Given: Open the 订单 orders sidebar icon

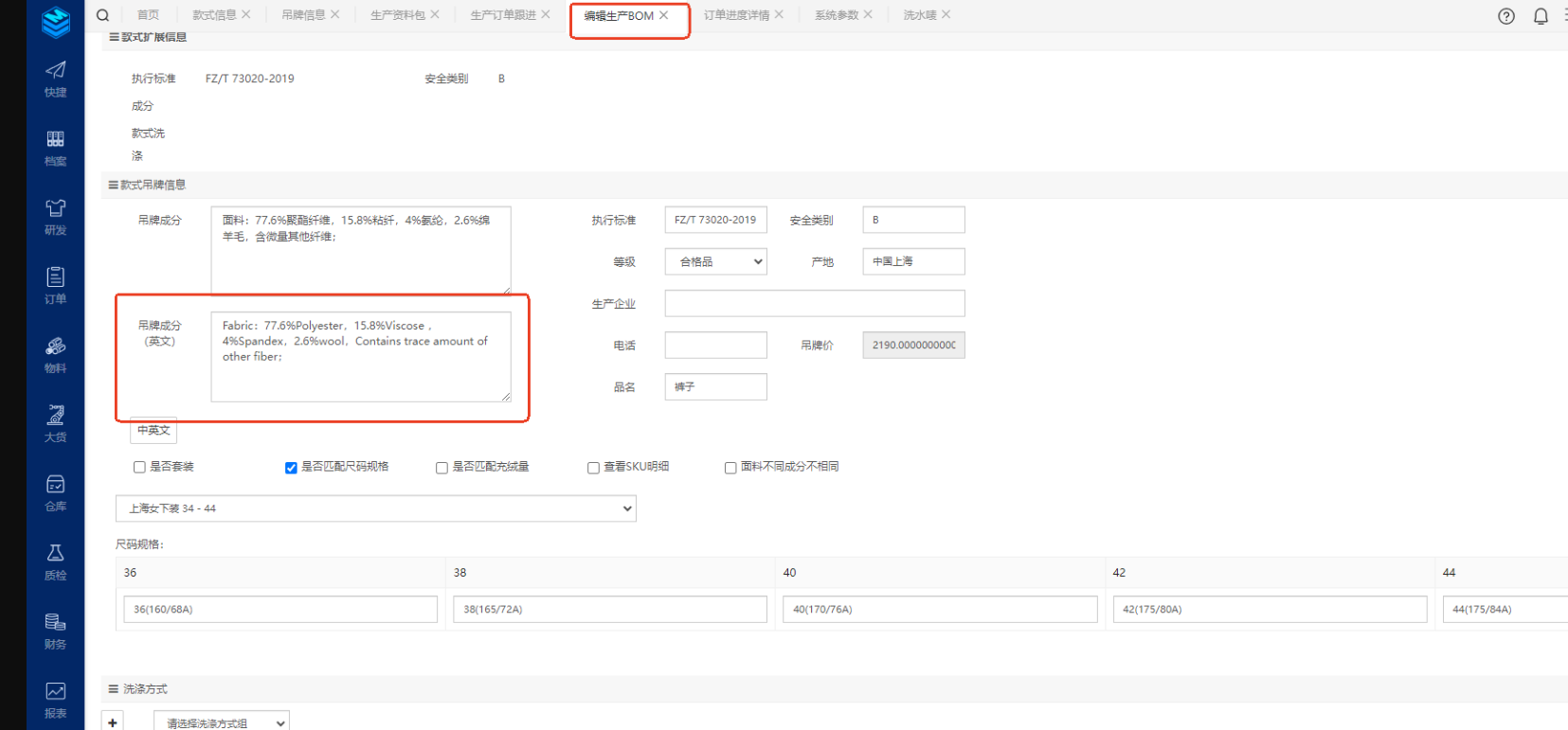Looking at the screenshot, I should [x=55, y=285].
